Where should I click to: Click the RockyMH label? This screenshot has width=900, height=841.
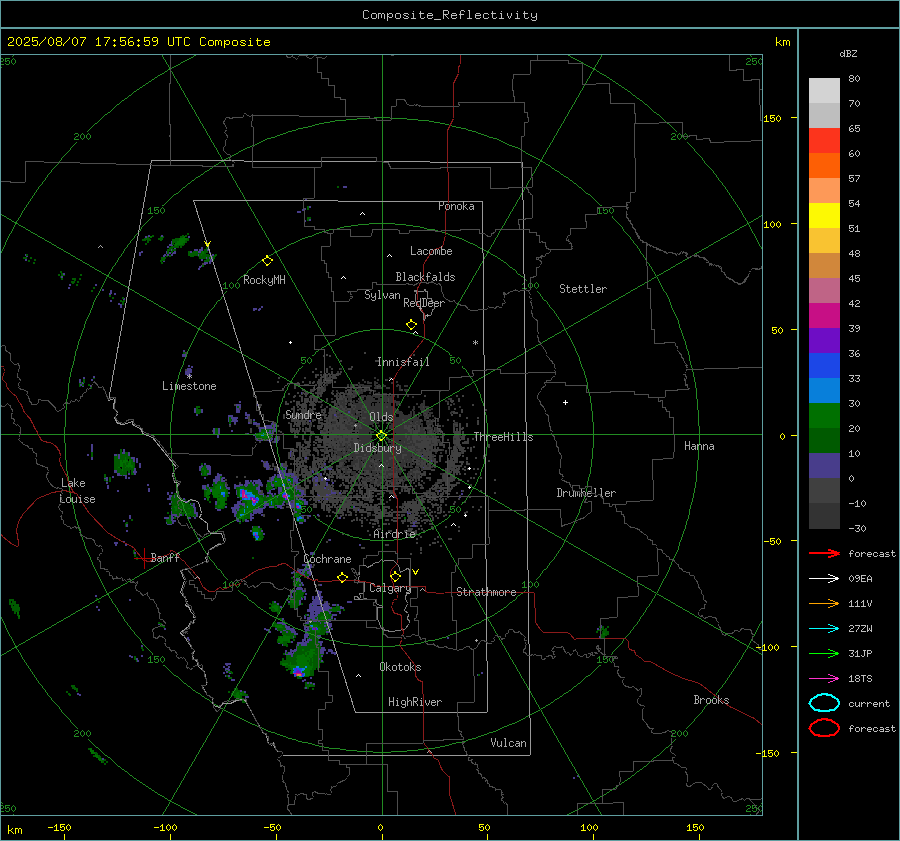[264, 280]
